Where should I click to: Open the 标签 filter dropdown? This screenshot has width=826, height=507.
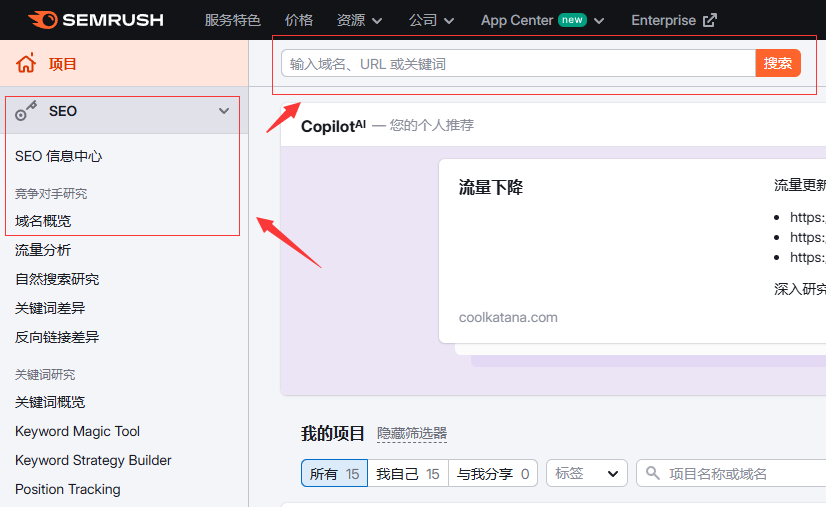click(587, 473)
